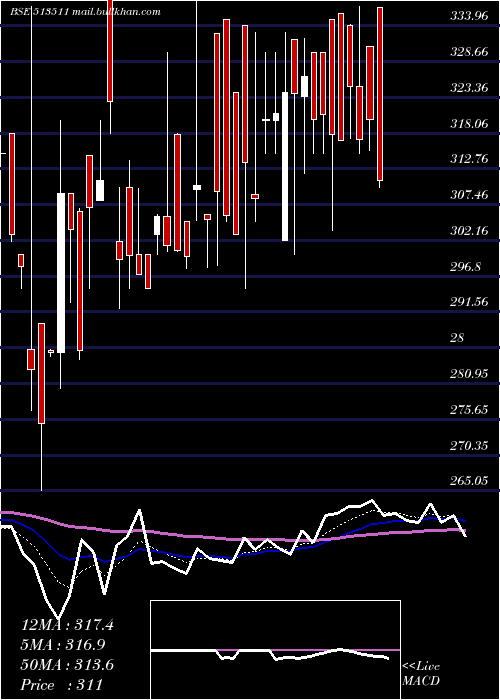The image size is (500, 700).
Task: Click the 12MA : 317.4 readout
Action: pos(67,625)
